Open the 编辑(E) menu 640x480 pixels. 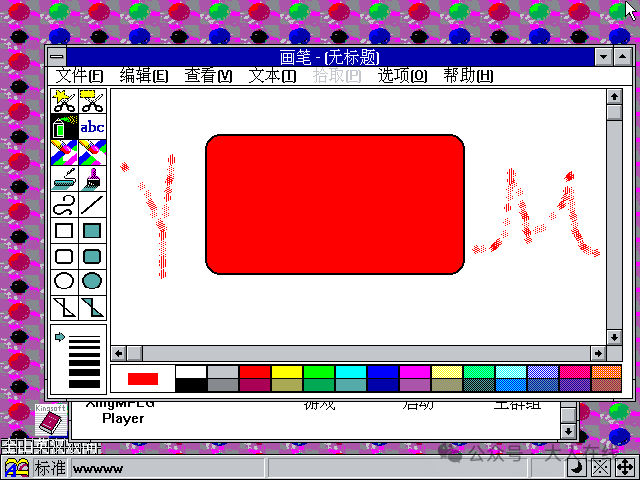coord(144,76)
